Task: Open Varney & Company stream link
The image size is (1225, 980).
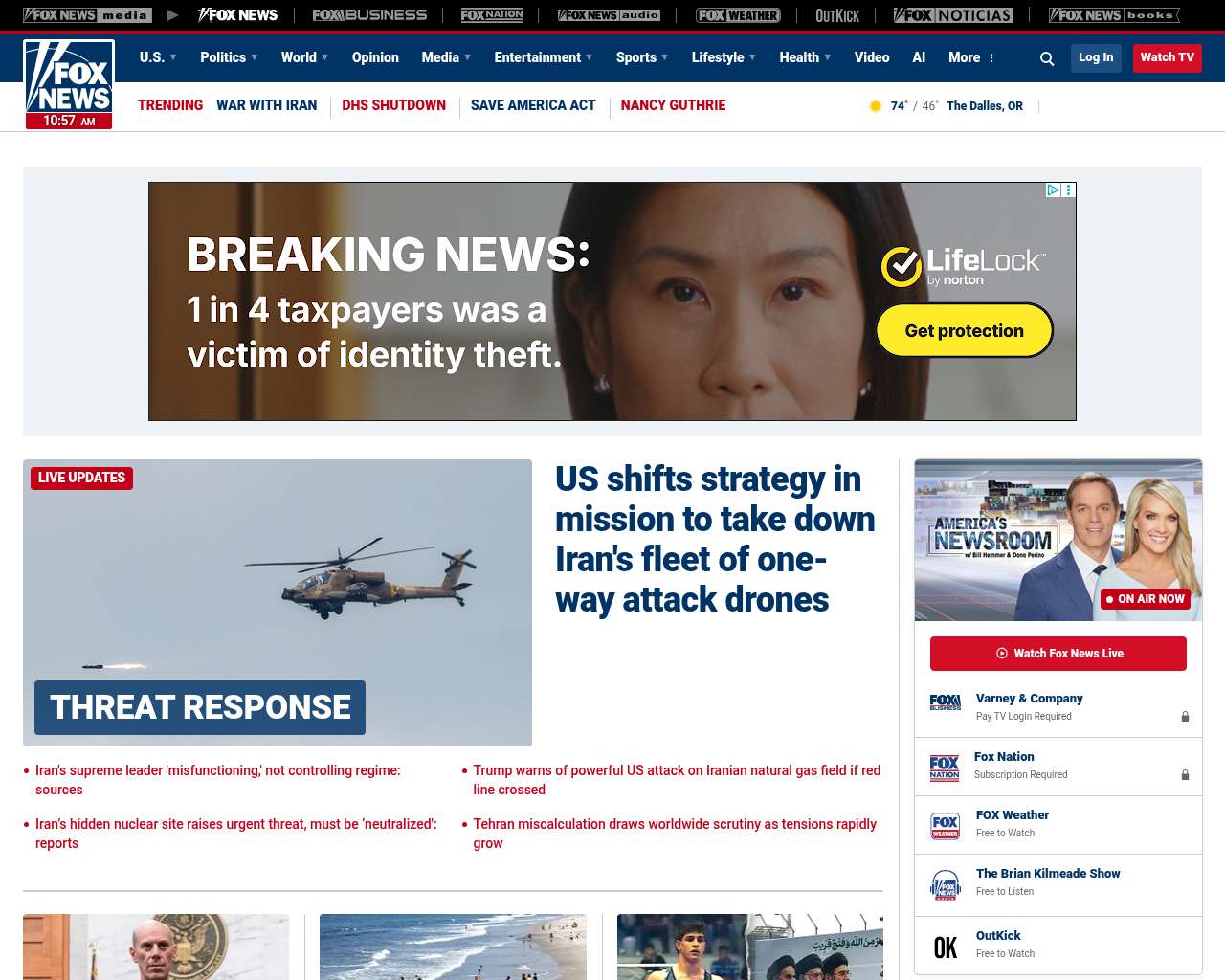Action: (1030, 699)
